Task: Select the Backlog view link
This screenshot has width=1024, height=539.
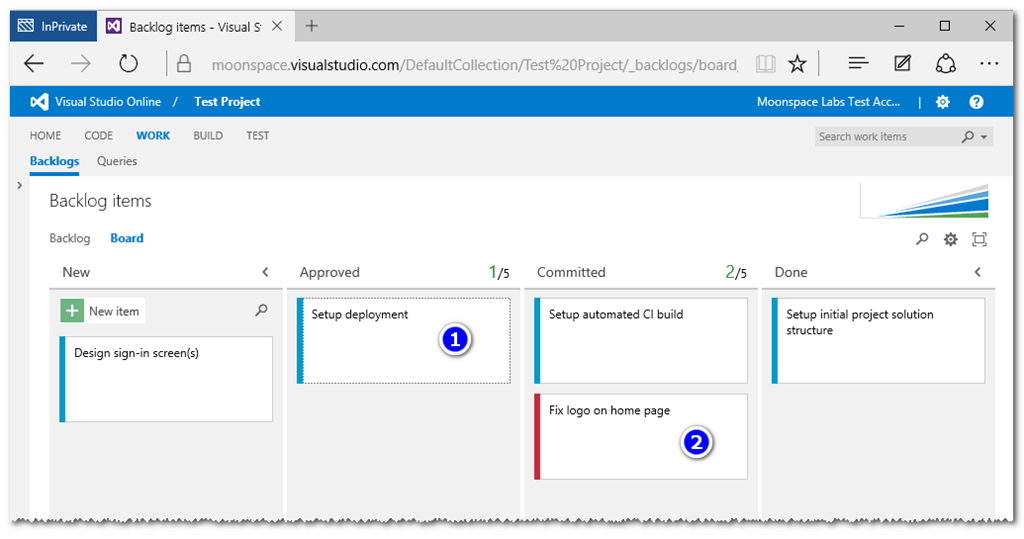Action: 70,238
